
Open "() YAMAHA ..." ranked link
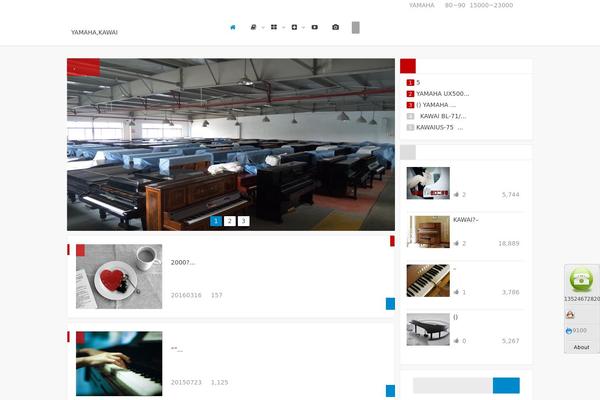[436, 105]
